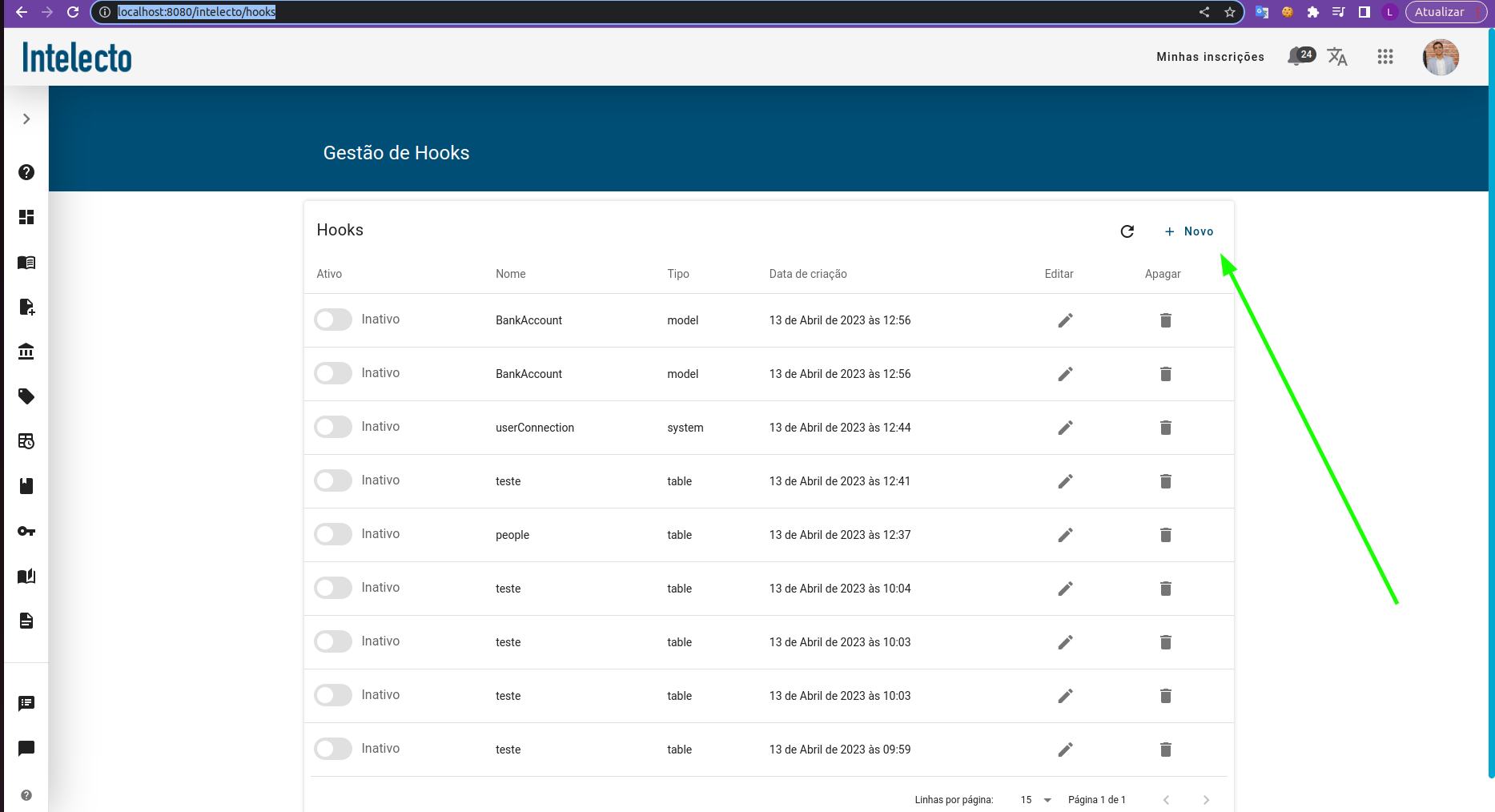The height and width of the screenshot is (812, 1495).
Task: Activate the people hook switch
Action: [x=333, y=534]
